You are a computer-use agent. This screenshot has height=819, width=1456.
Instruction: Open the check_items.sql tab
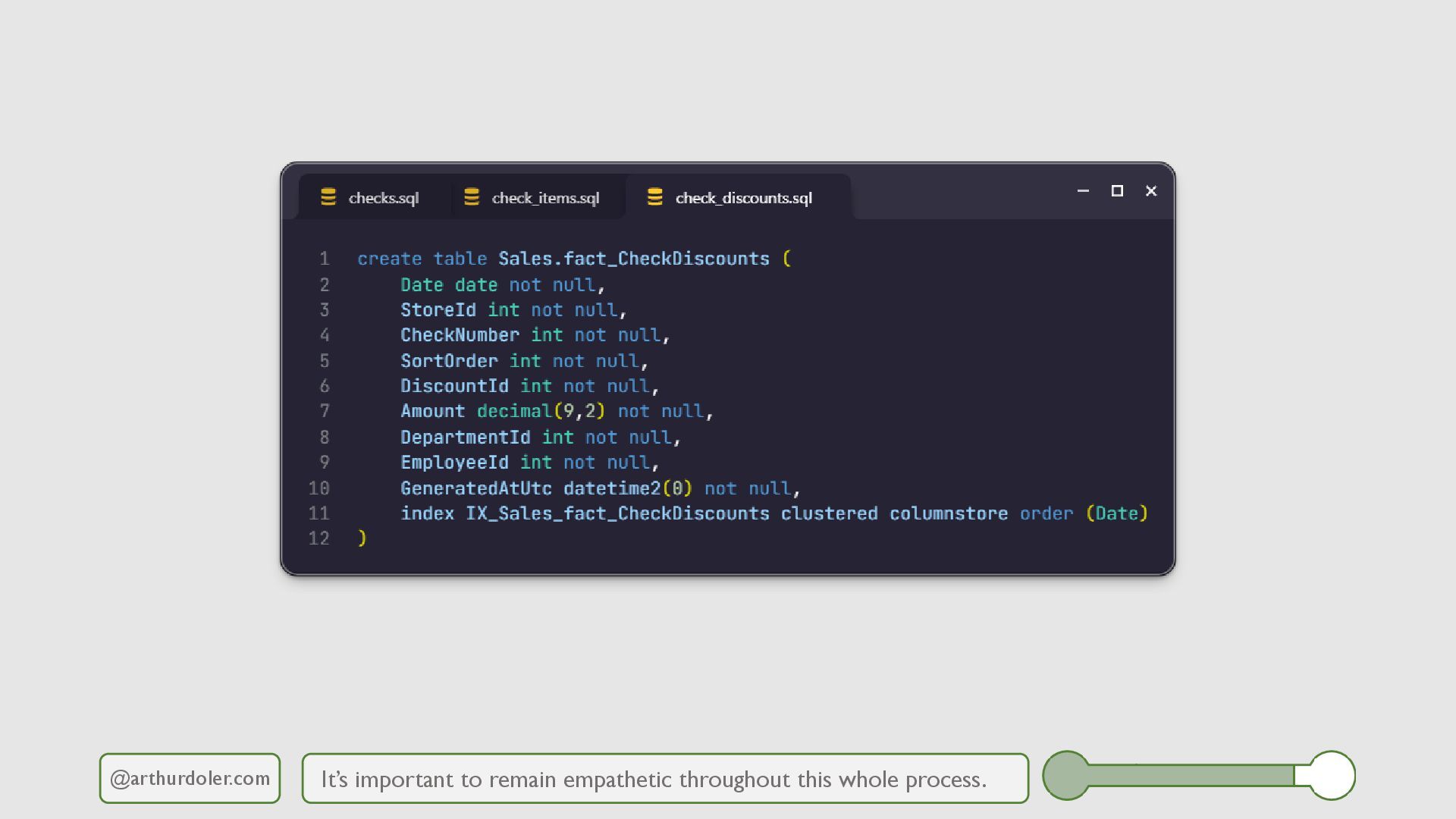point(545,198)
